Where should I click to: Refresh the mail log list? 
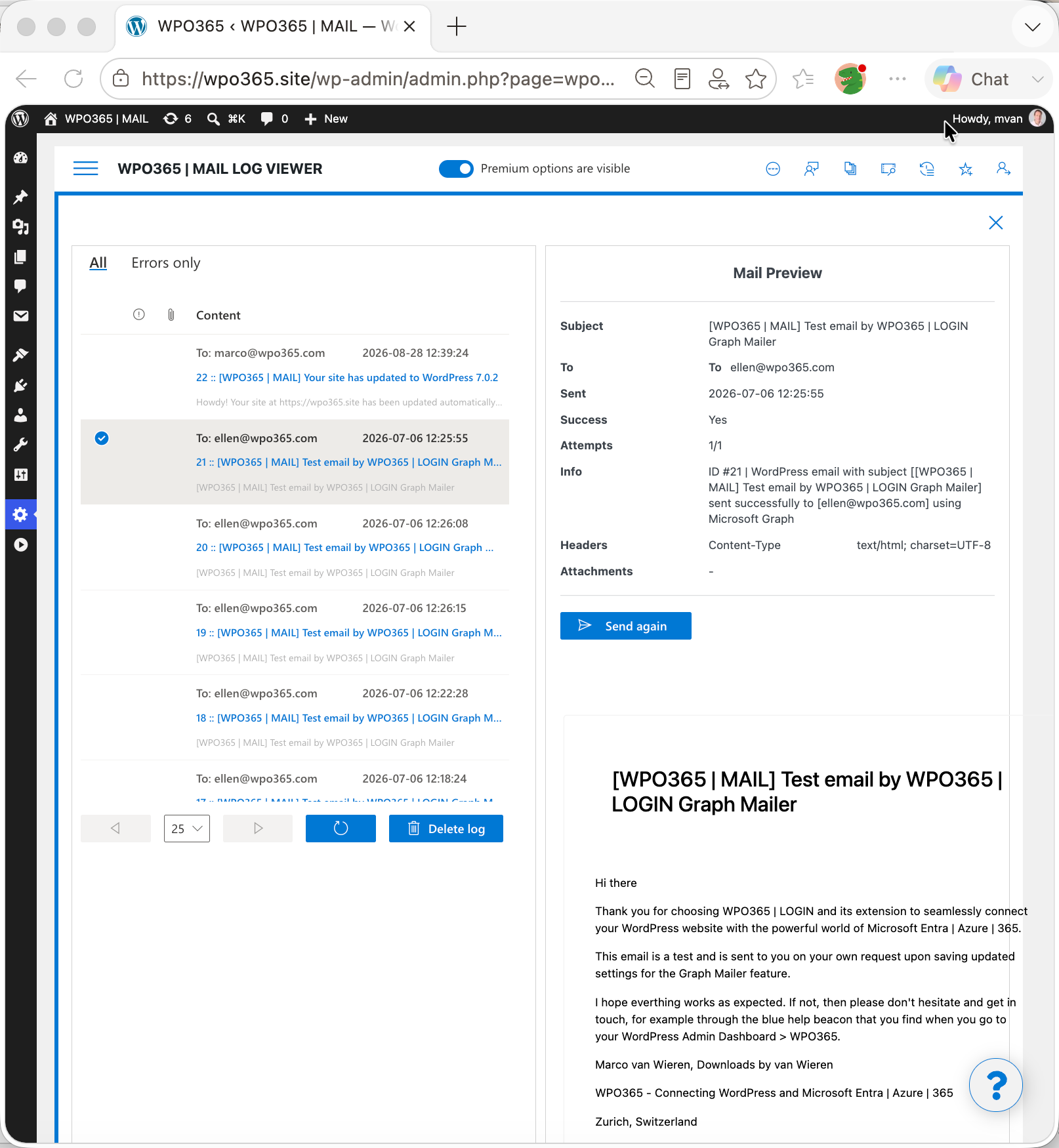[341, 829]
